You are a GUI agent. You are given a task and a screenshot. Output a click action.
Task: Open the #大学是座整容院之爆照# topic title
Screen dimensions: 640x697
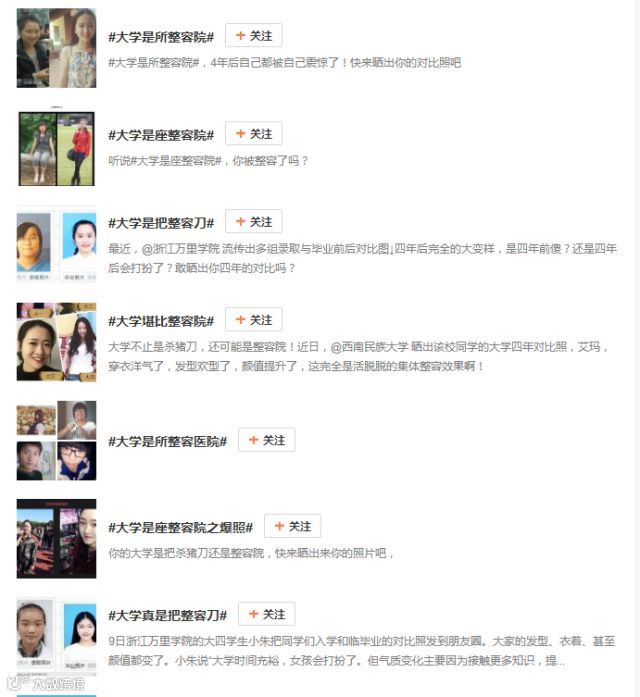(x=180, y=528)
